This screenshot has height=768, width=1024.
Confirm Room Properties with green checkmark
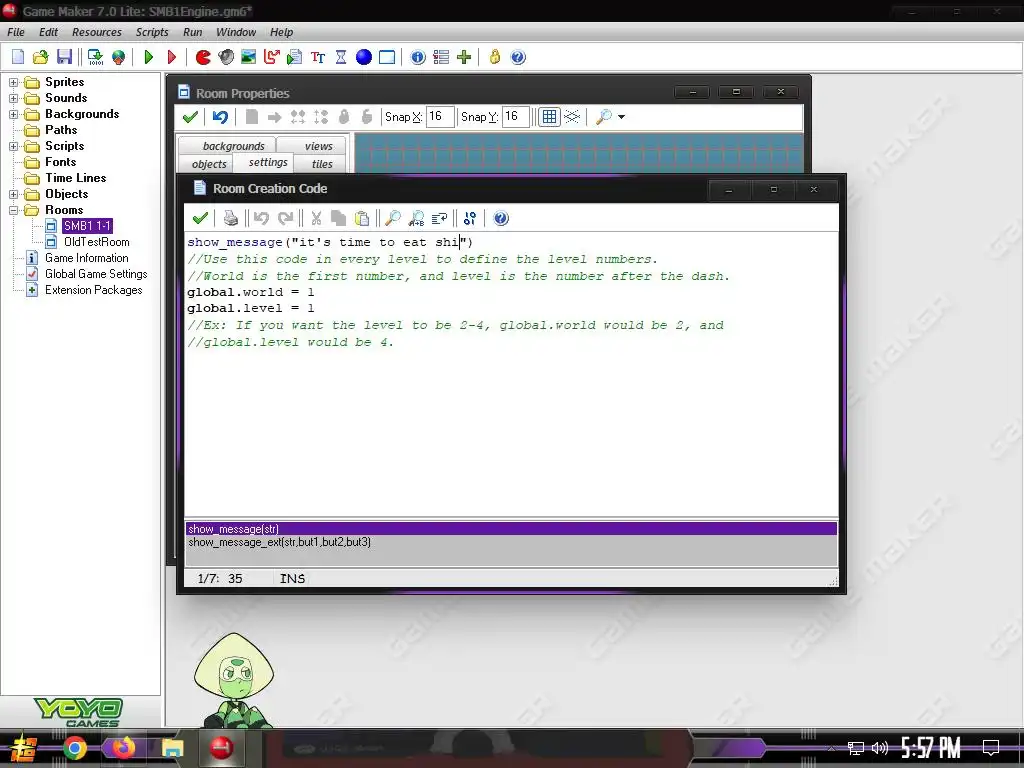point(190,117)
